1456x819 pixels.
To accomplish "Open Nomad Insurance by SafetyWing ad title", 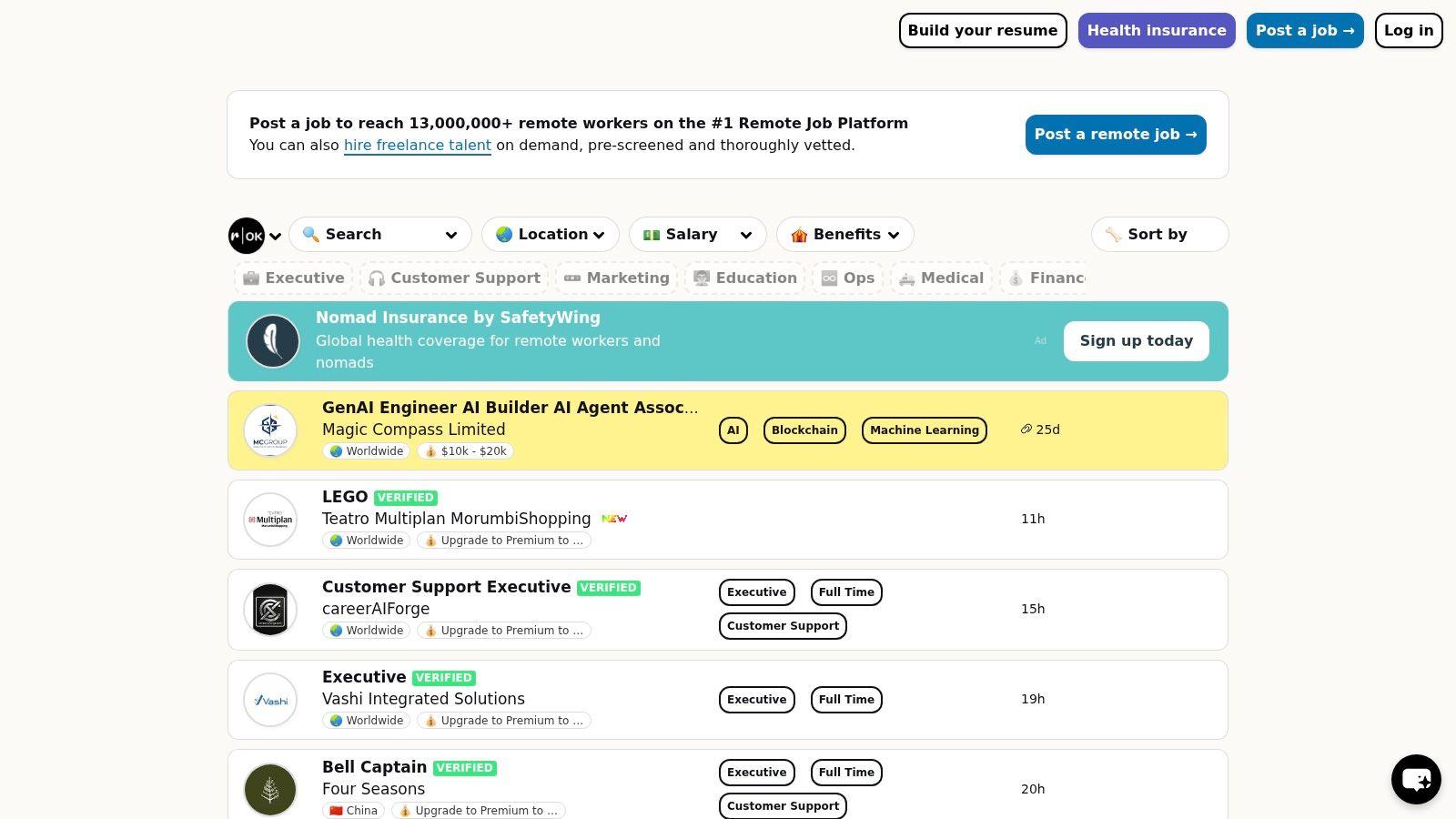I will (458, 318).
